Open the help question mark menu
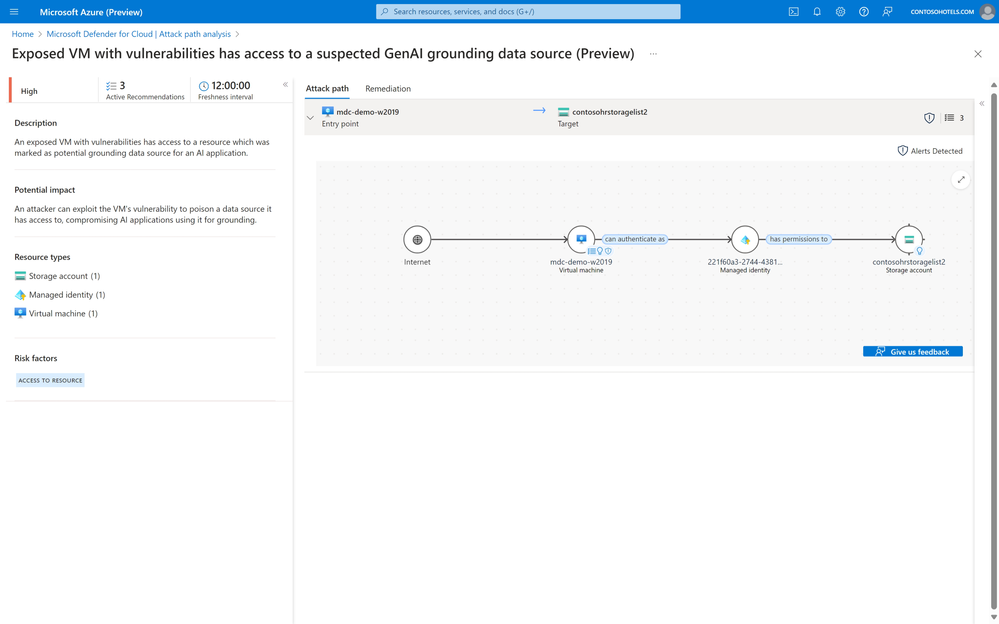 pos(863,11)
